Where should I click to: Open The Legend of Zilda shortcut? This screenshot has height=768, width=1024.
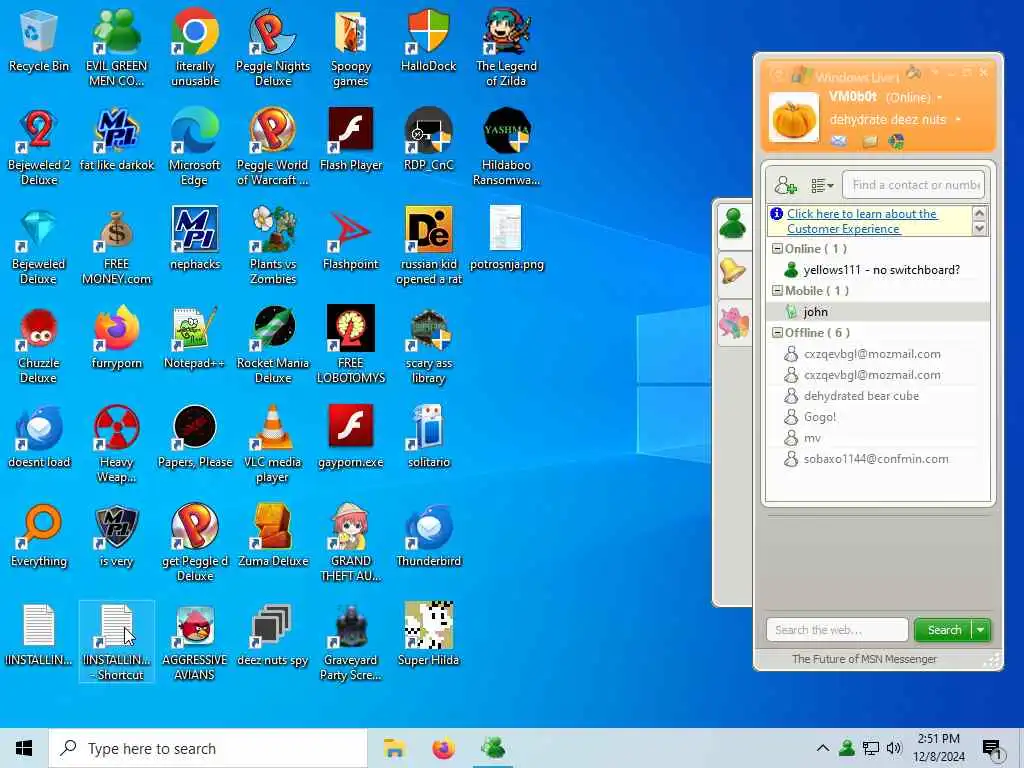click(506, 48)
